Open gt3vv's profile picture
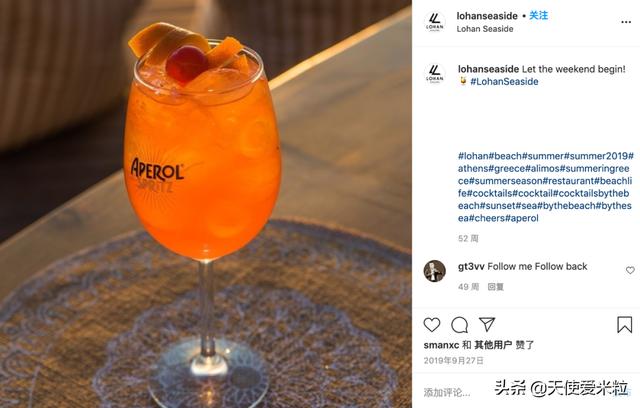This screenshot has width=640, height=408. [435, 271]
